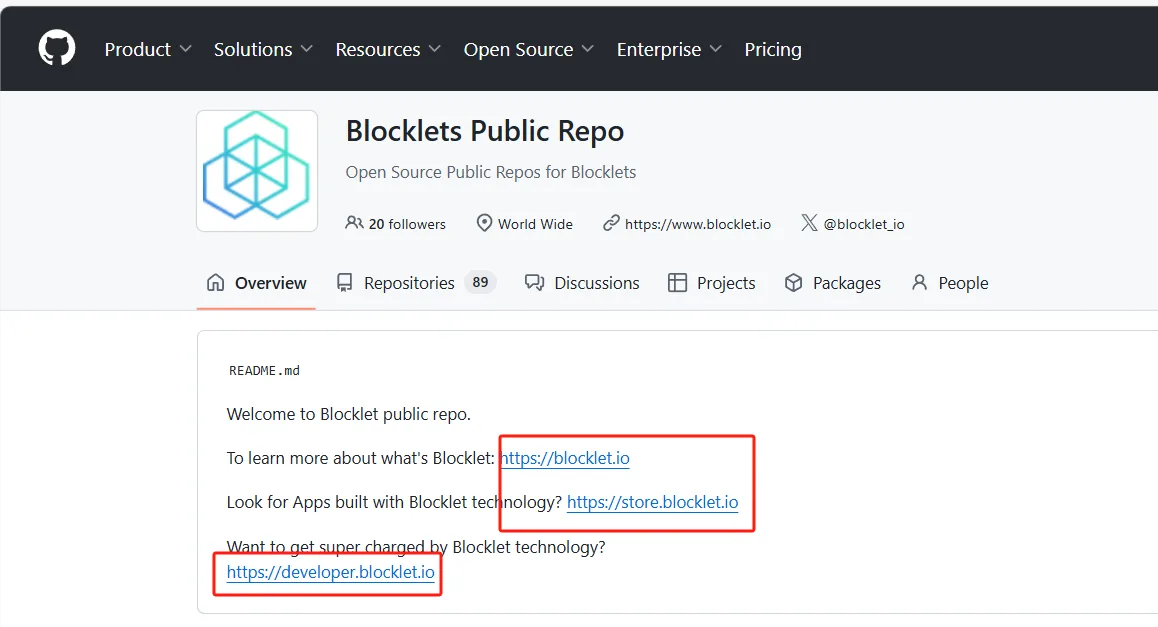Click the Discussions speech bubbles icon

(x=534, y=283)
